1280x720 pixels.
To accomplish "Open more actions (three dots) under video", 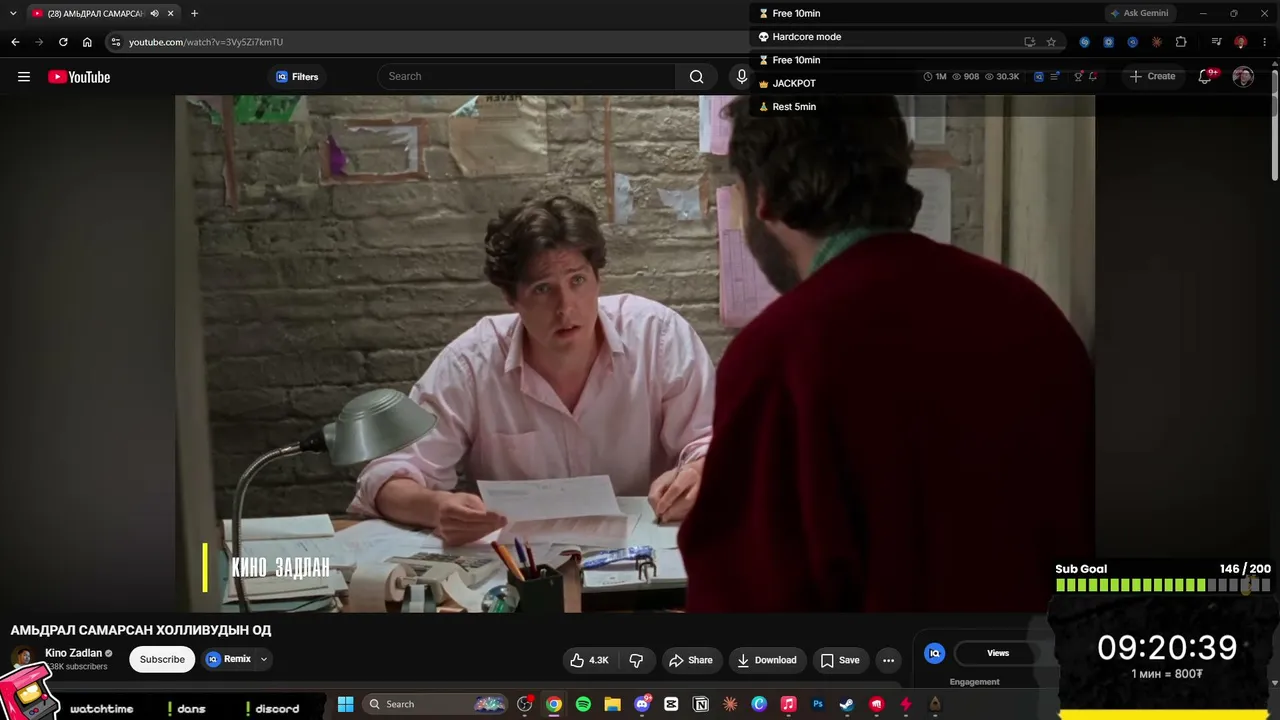I will click(888, 660).
